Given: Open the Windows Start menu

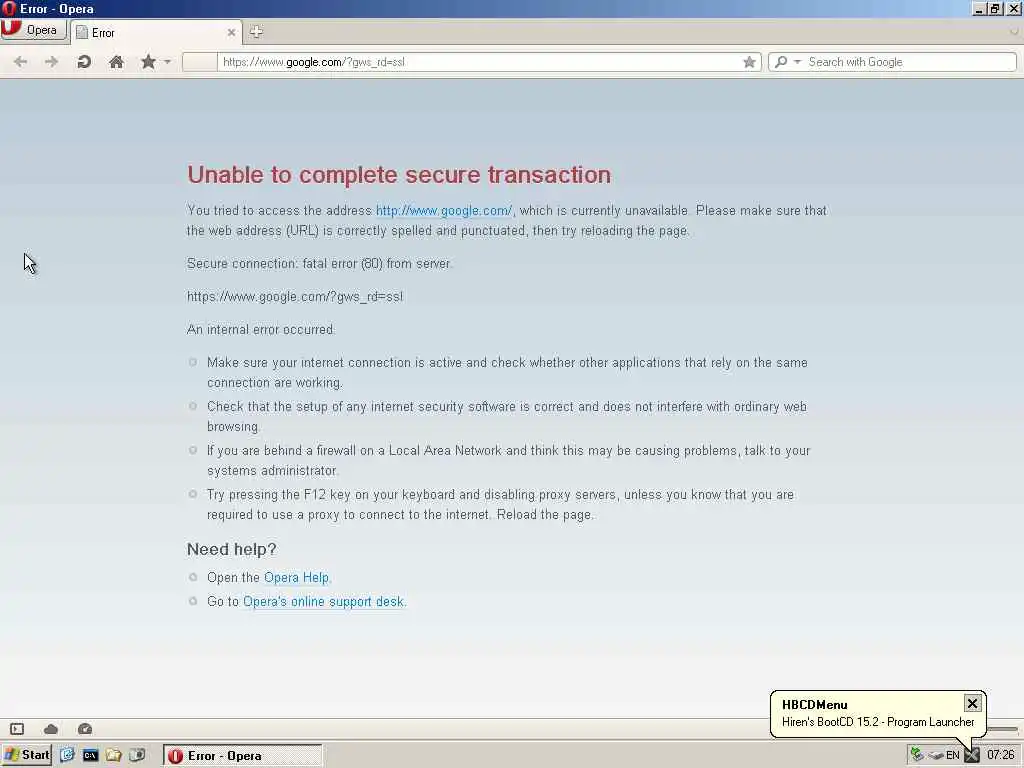Looking at the screenshot, I should point(27,755).
